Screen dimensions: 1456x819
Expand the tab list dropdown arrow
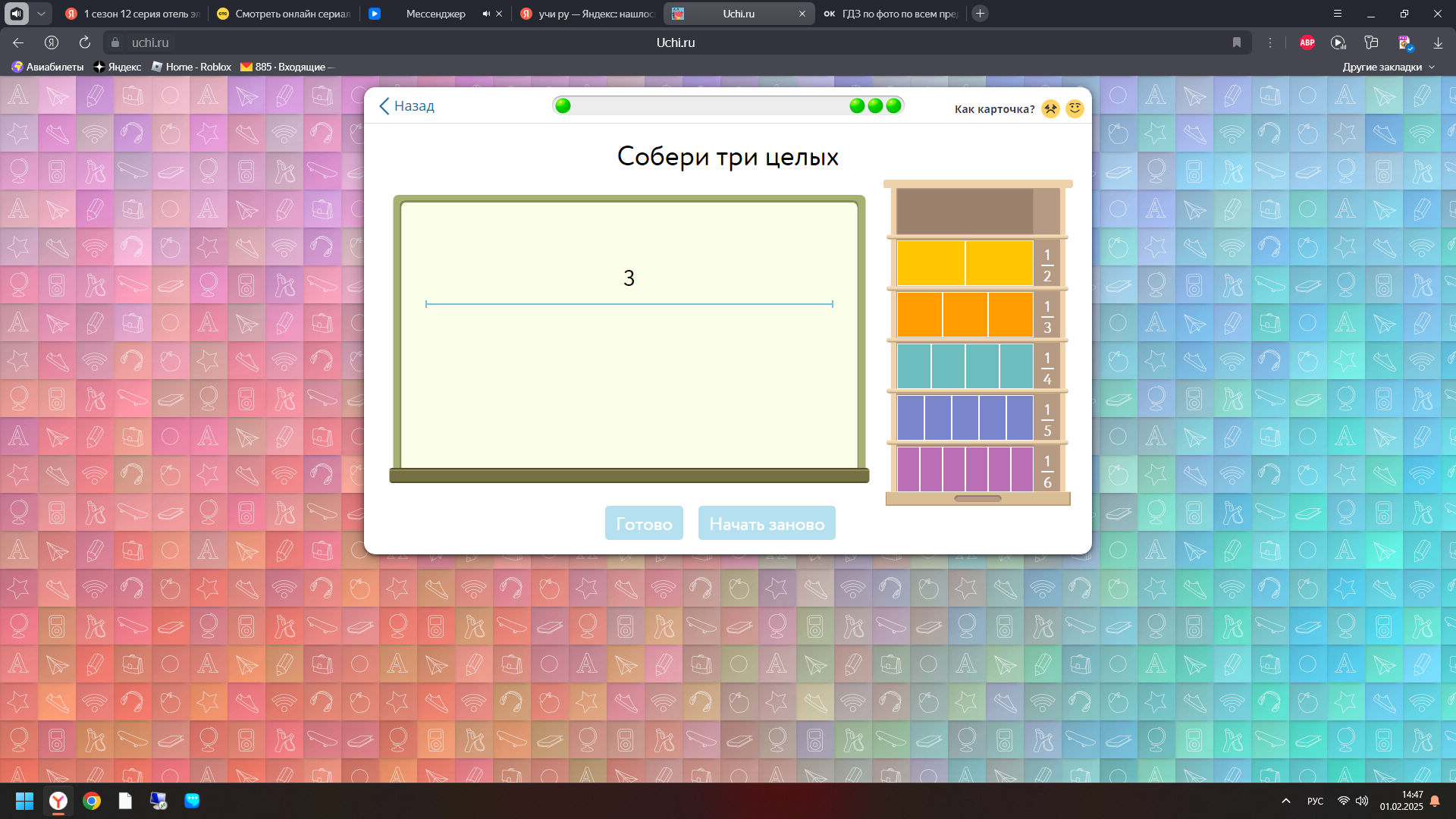tap(41, 14)
